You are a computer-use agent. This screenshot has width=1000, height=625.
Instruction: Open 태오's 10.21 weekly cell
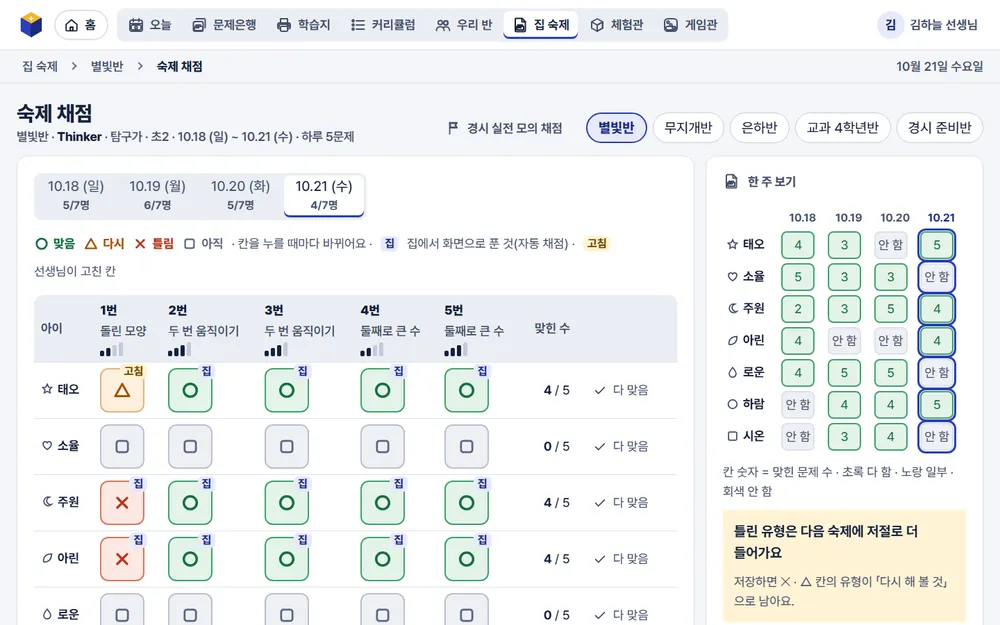[937, 245]
